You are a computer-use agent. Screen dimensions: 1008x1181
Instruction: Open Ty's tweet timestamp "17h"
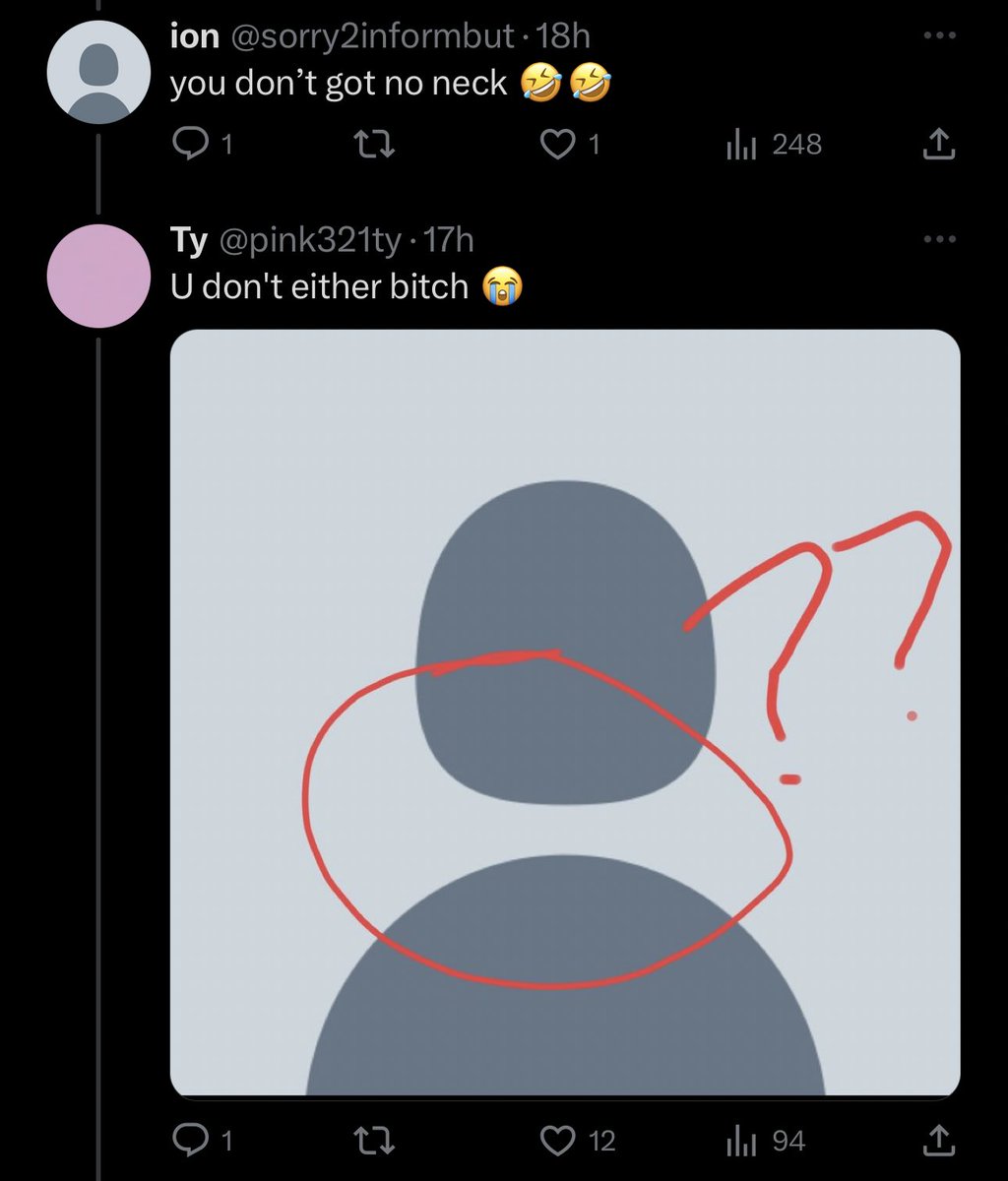(447, 239)
